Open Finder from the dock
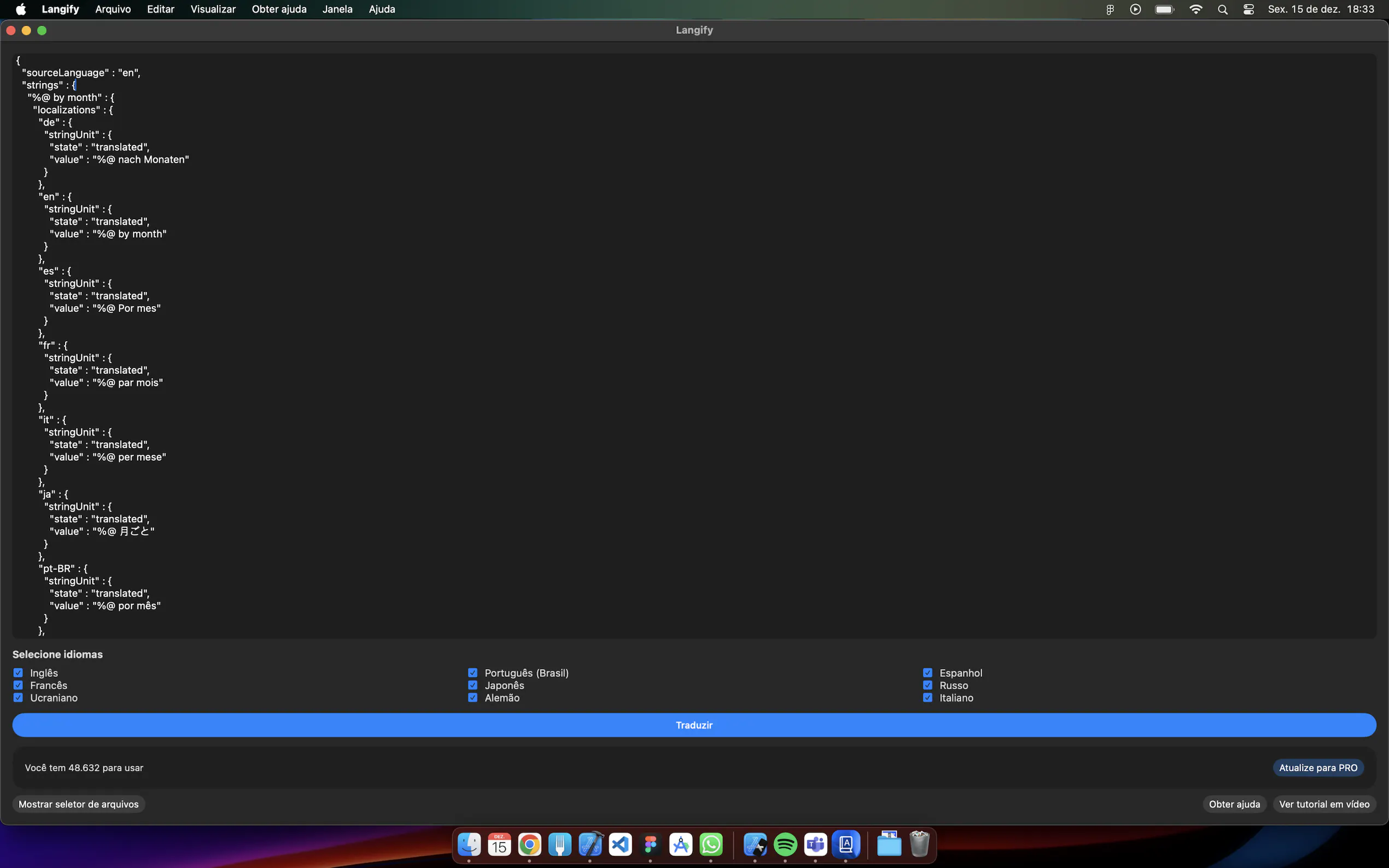Screen dimensions: 1389x868 coord(469,844)
